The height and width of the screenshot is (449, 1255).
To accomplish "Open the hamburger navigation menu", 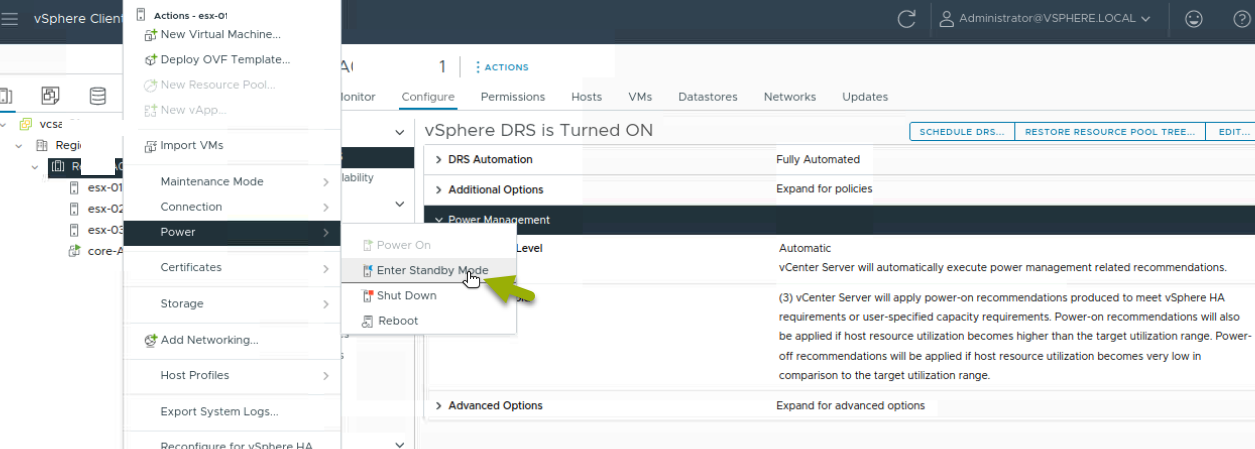I will coord(11,19).
